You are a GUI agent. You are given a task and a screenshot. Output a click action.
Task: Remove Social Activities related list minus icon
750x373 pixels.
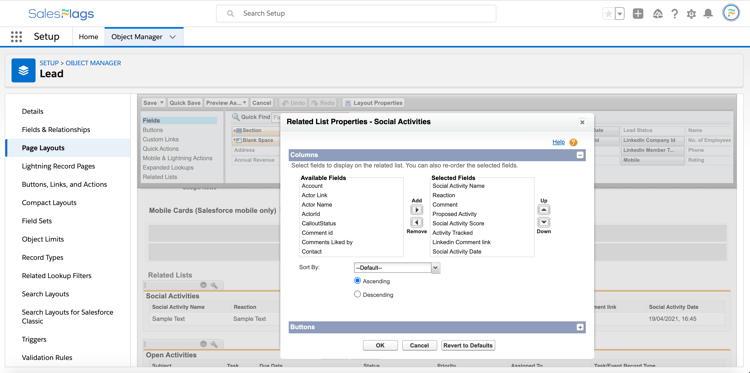point(203,285)
